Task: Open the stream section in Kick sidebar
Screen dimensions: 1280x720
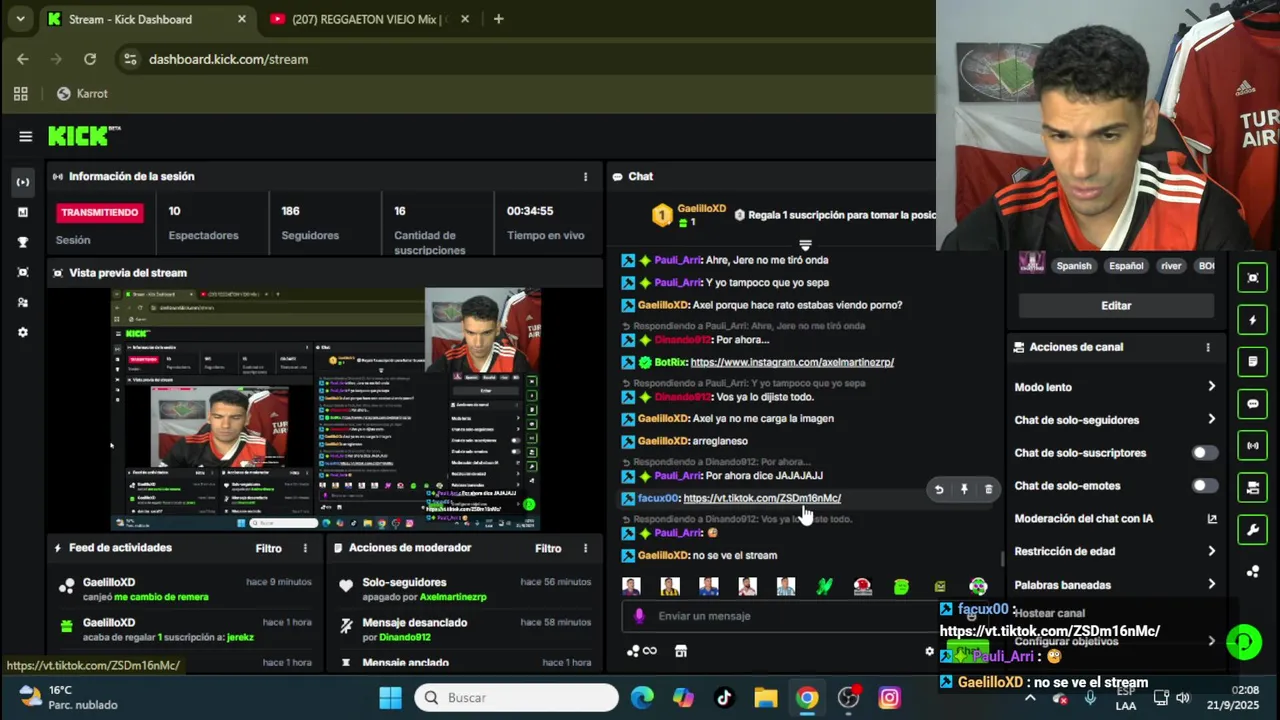Action: tap(23, 182)
